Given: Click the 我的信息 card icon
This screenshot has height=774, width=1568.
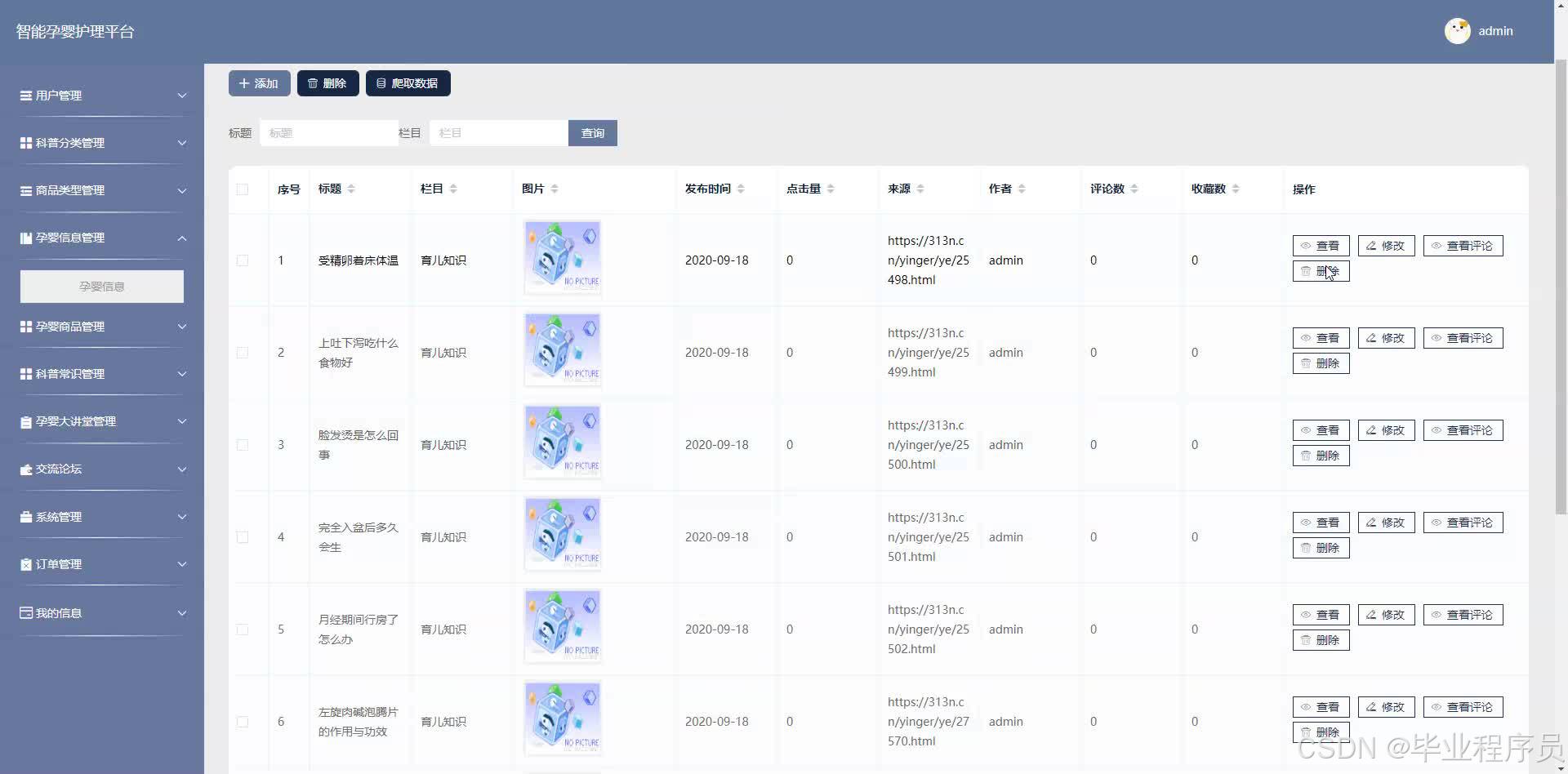Looking at the screenshot, I should (26, 613).
